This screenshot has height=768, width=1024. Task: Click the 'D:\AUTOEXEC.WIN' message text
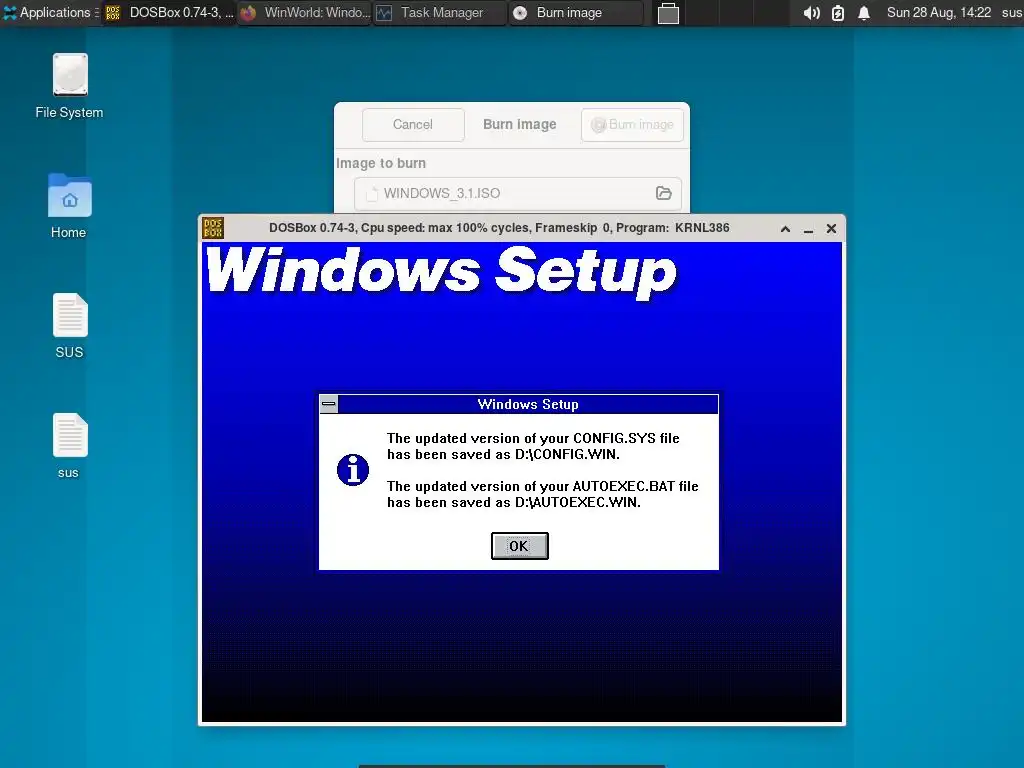click(x=577, y=502)
